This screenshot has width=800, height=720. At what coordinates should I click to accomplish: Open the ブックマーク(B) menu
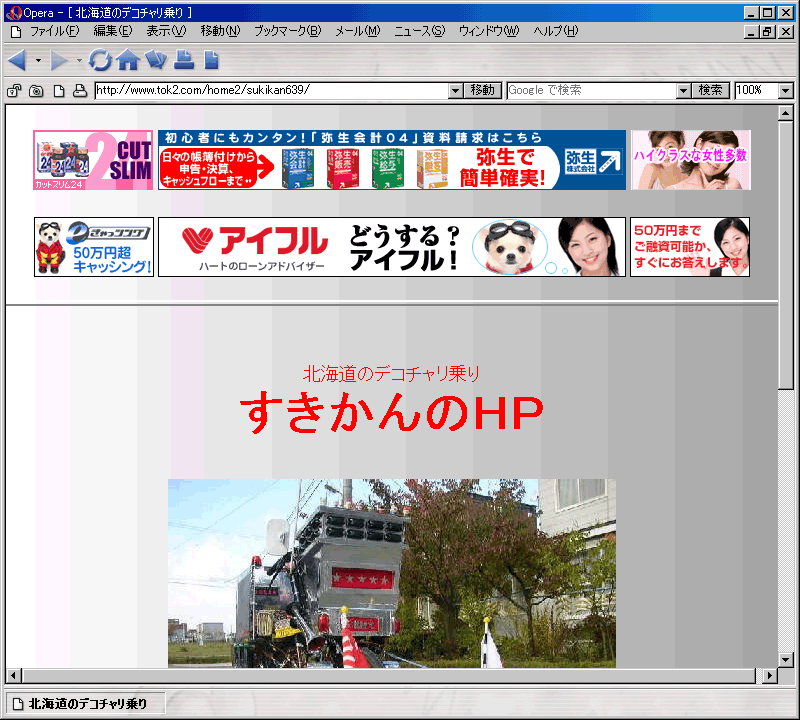click(x=288, y=31)
